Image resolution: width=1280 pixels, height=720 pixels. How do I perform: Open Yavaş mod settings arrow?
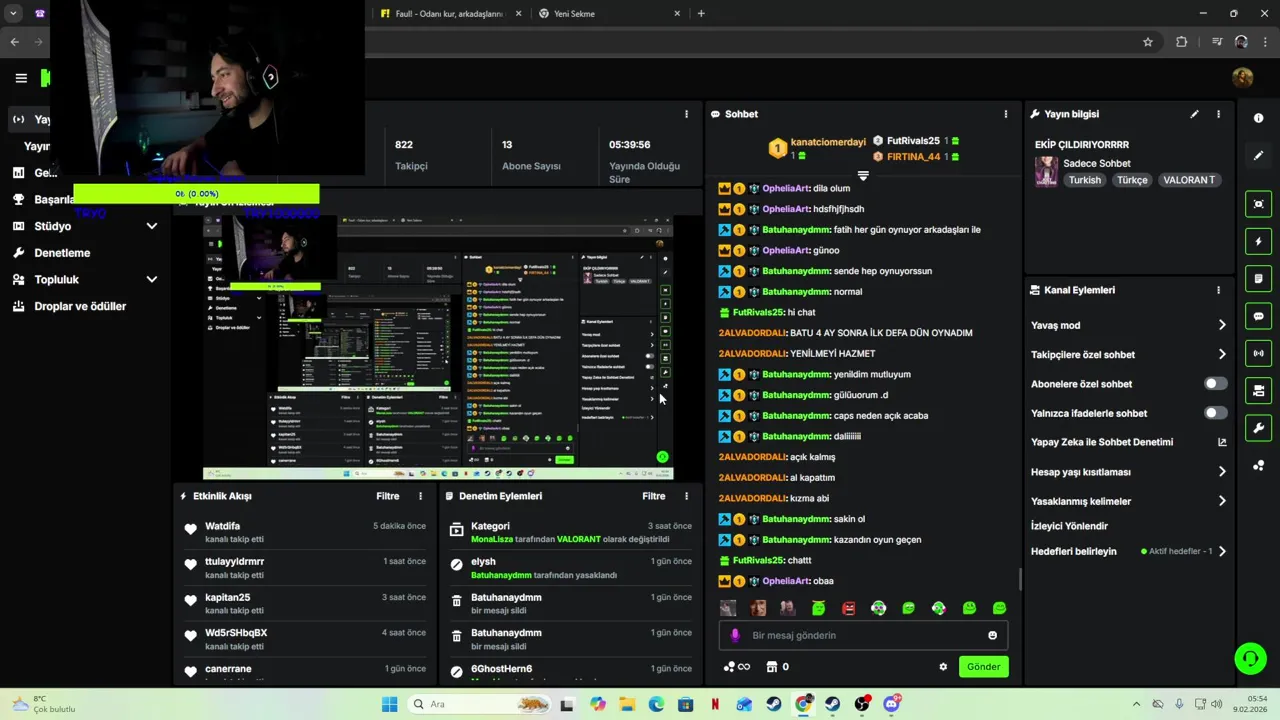tap(1222, 325)
